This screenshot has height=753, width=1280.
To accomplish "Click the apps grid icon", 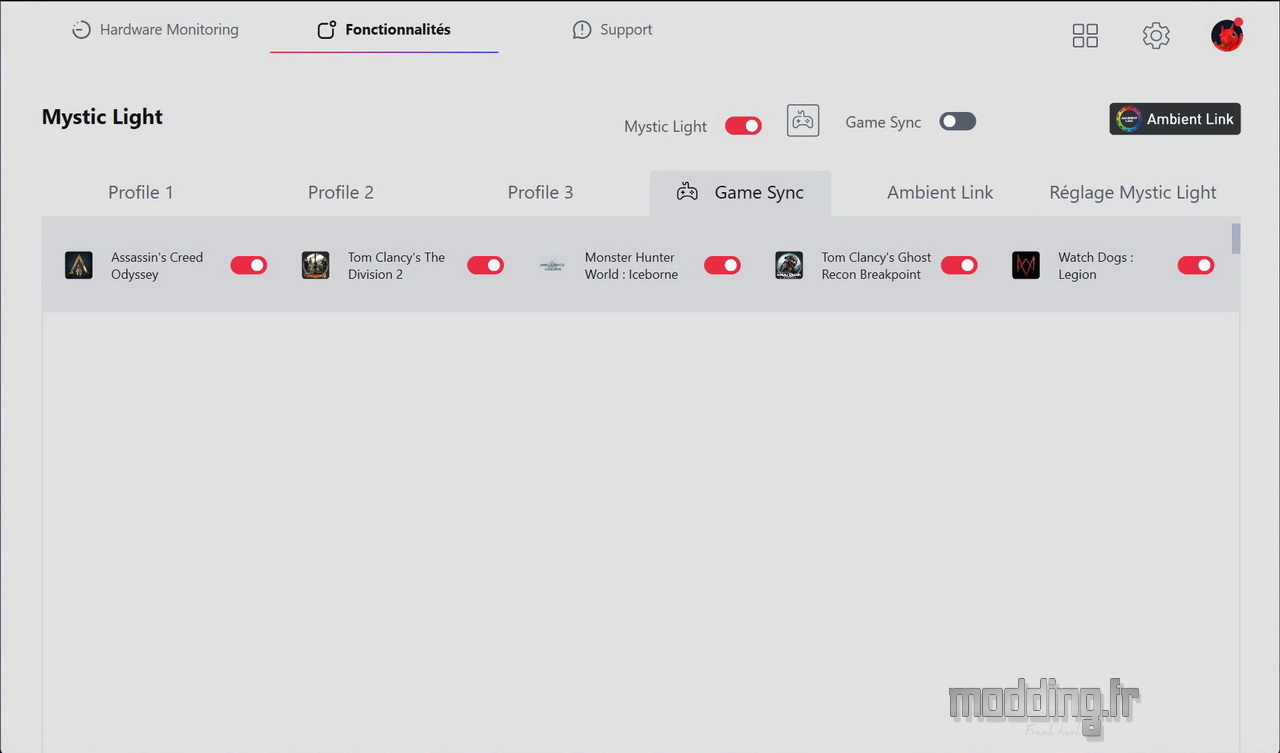I will [x=1085, y=36].
